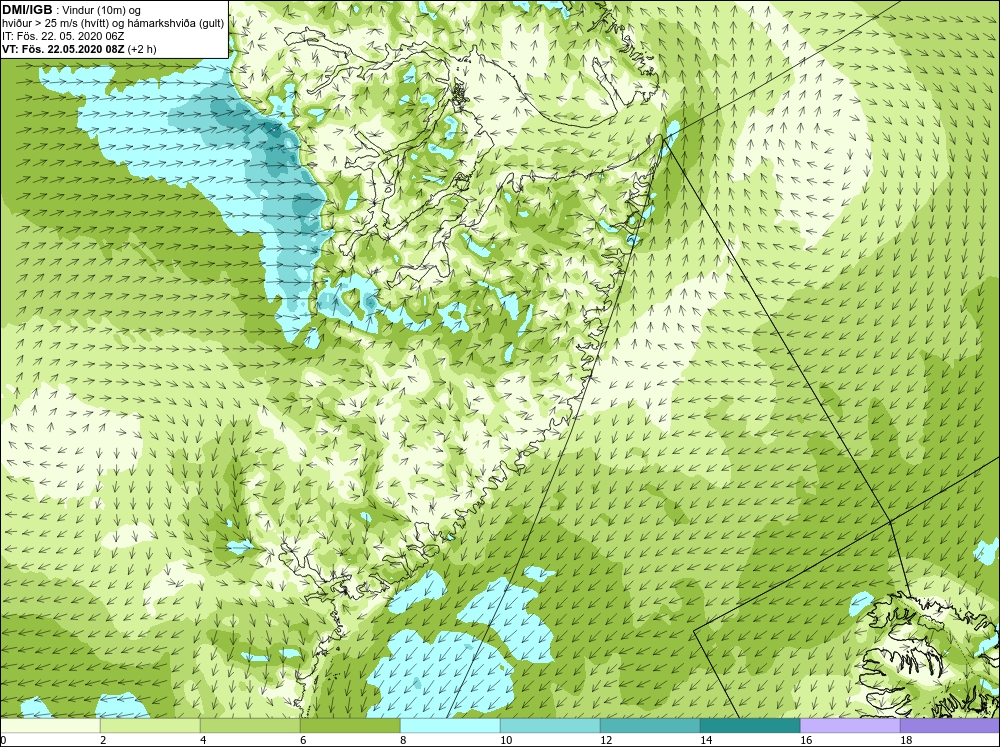
Task: Click the 'VT: Fös. 22.05.2020 08Z' valid time line
Action: coord(79,49)
